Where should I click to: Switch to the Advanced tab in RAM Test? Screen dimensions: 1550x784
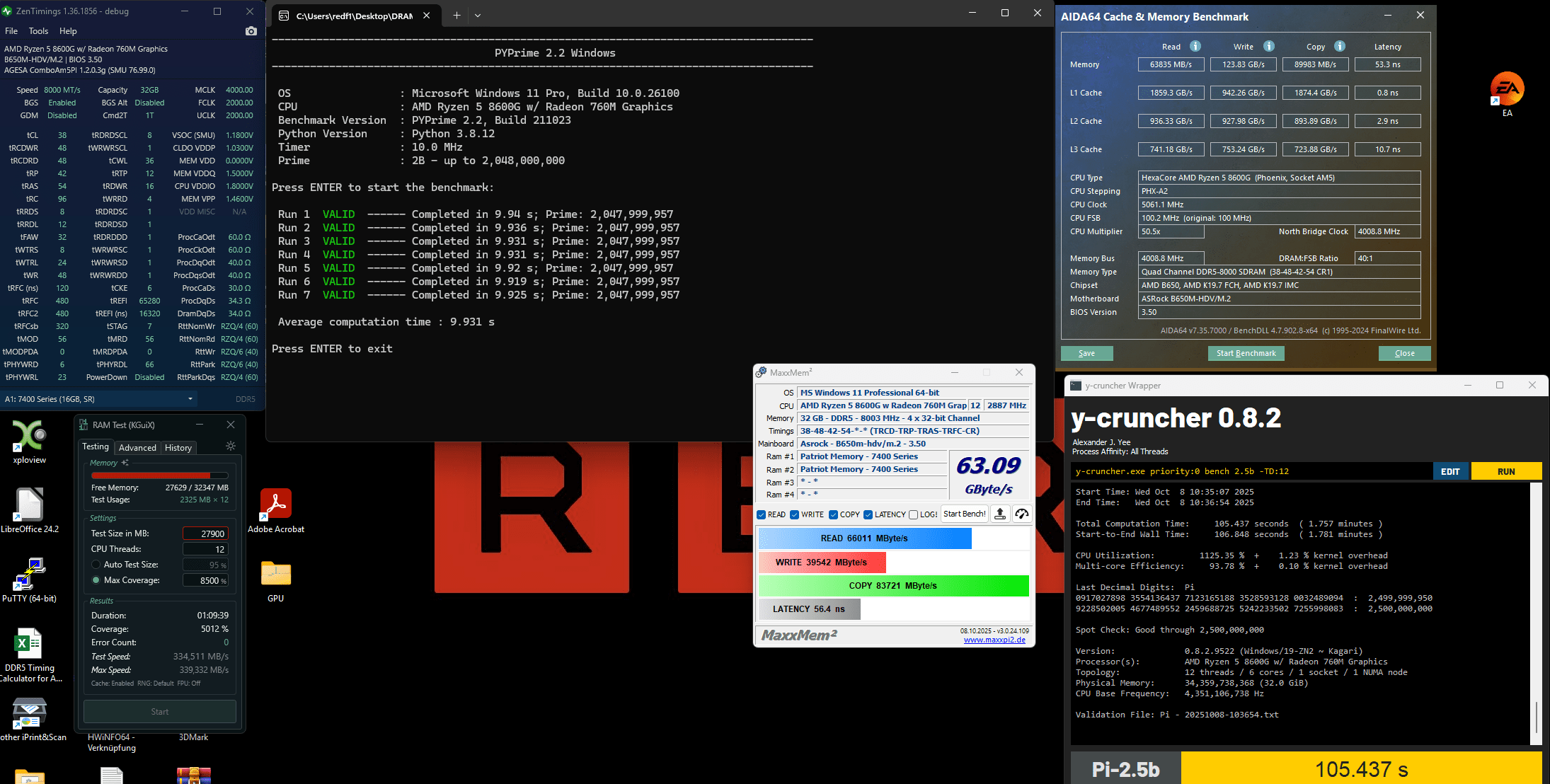click(137, 447)
